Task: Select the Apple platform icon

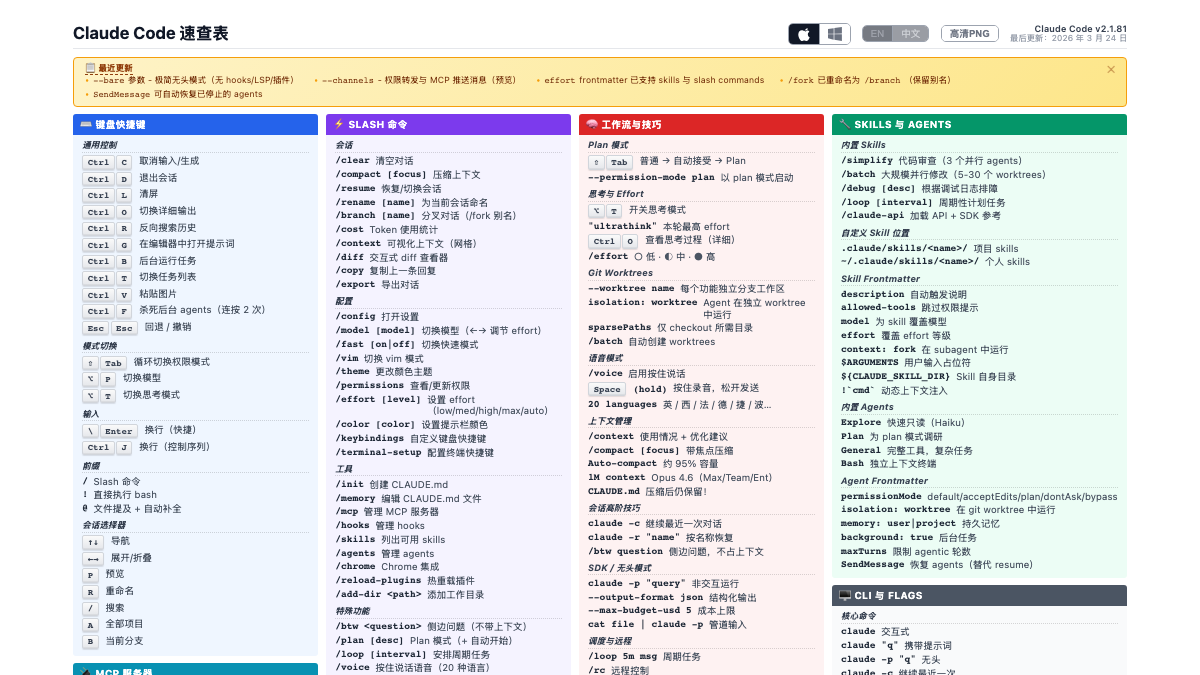Action: pyautogui.click(x=805, y=33)
